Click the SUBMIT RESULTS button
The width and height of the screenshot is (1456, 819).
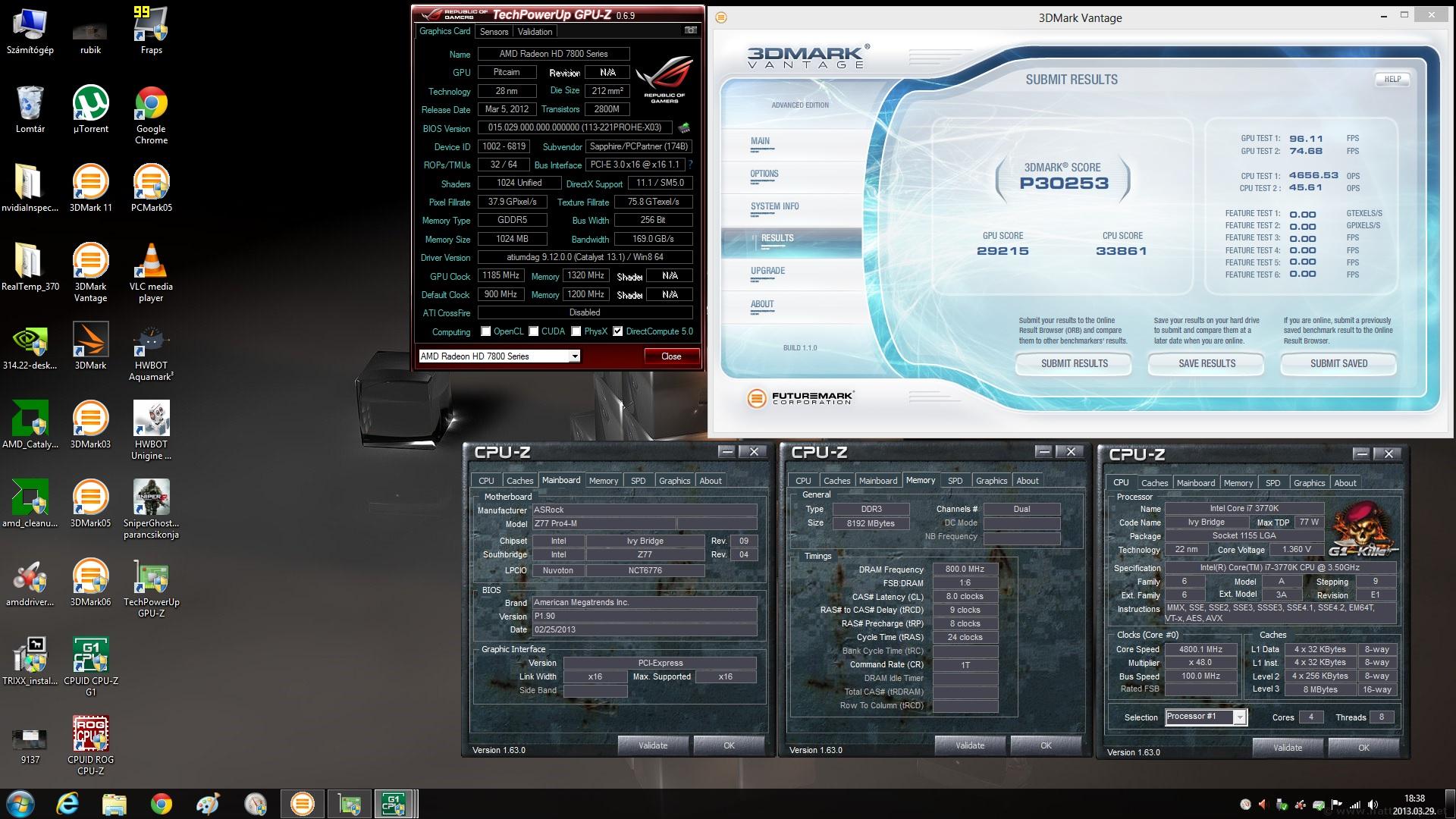click(x=1074, y=364)
